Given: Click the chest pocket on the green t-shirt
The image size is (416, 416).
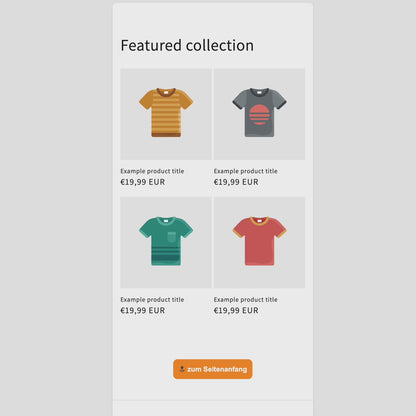Looking at the screenshot, I should (172, 237).
